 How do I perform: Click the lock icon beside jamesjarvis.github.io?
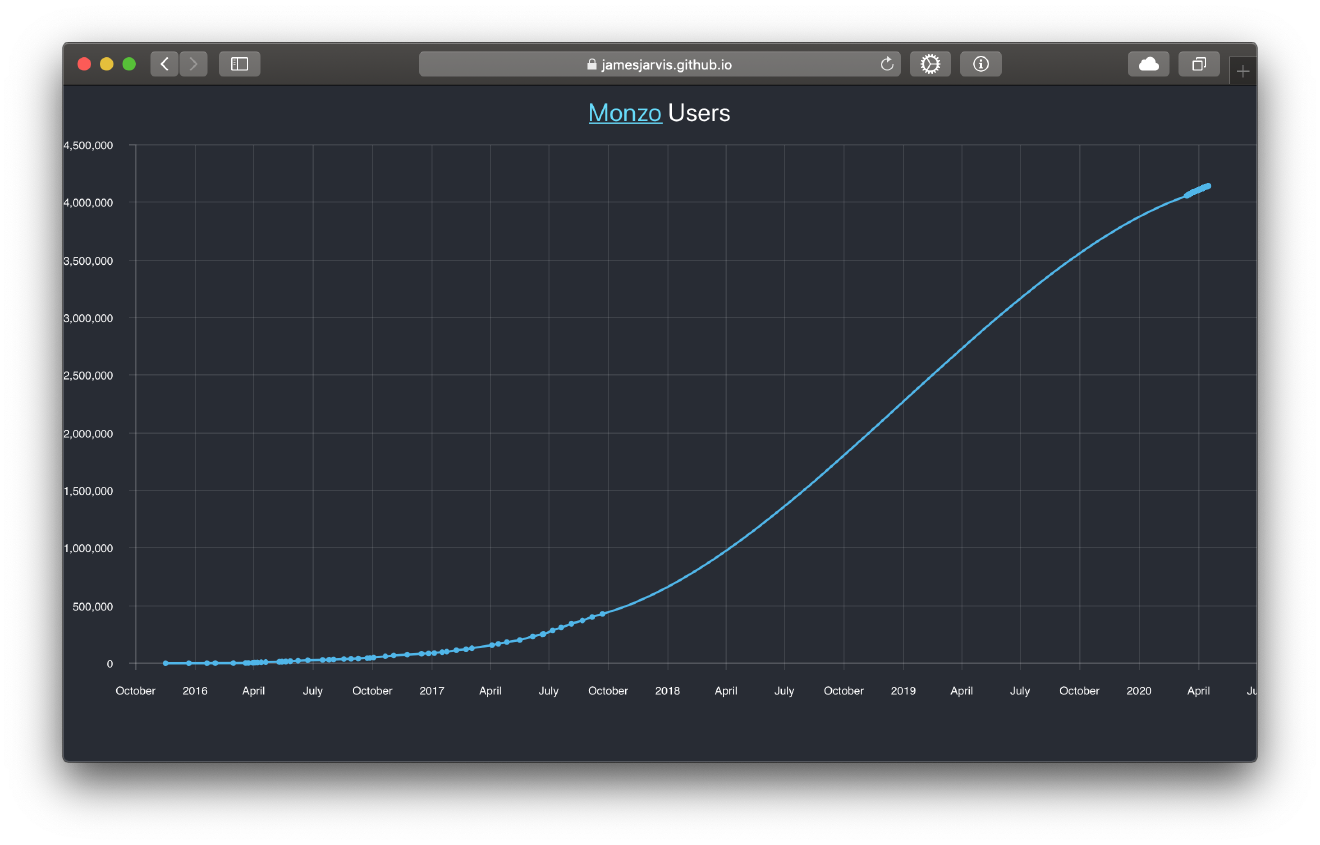click(x=592, y=64)
